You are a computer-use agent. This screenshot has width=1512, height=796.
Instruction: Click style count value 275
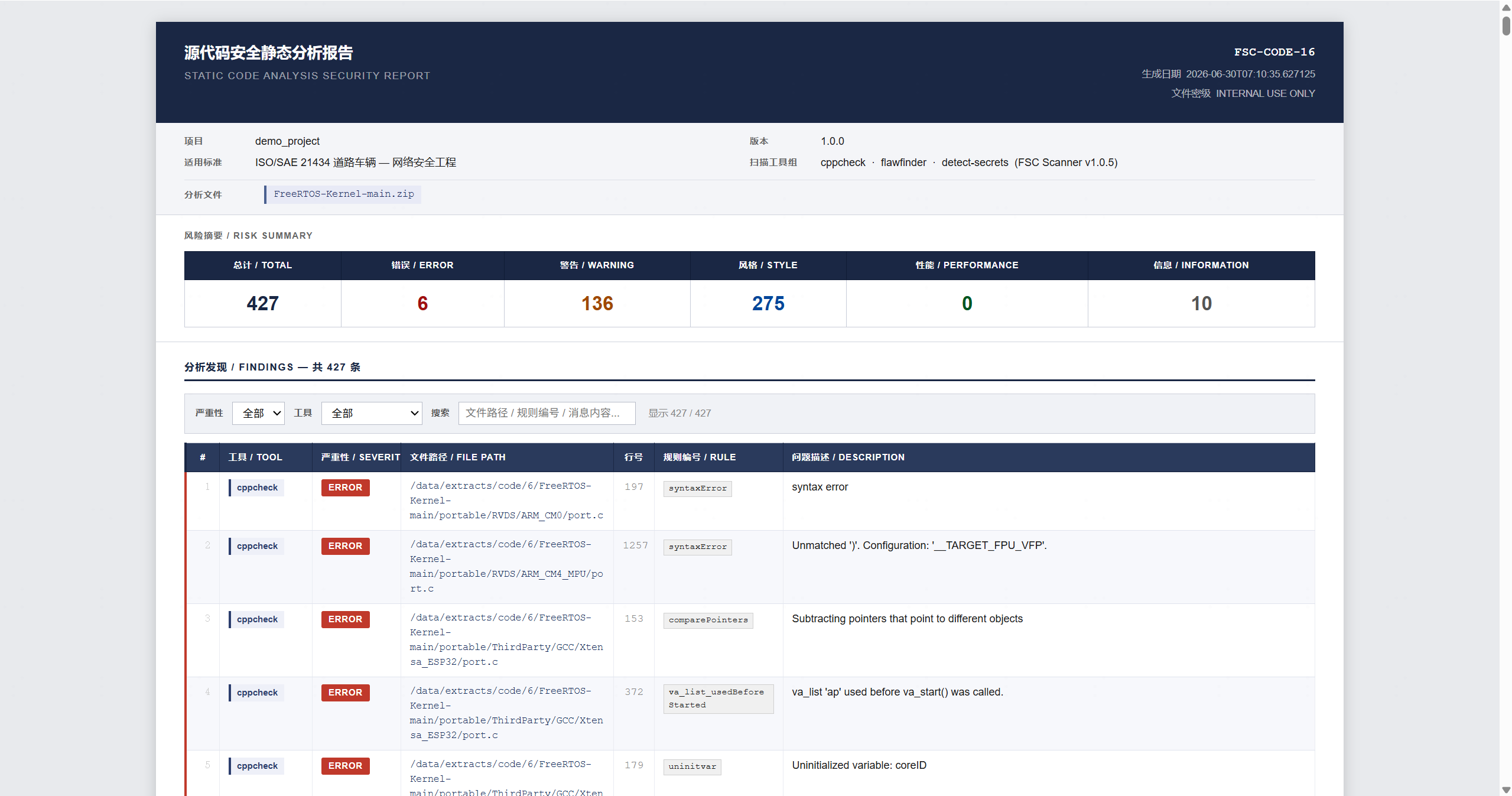pos(768,303)
